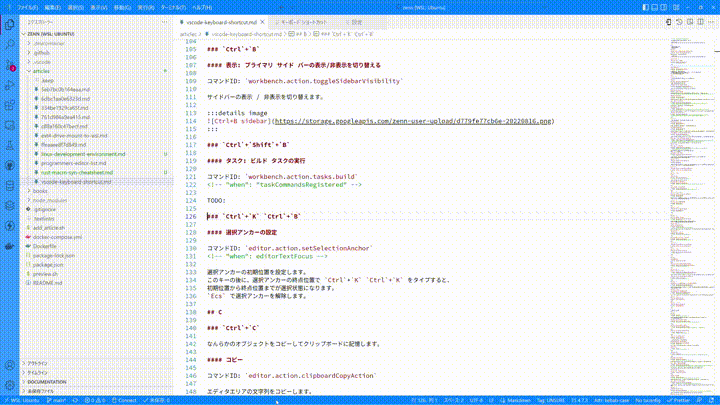Click the errors and warnings count in status bar
The height and width of the screenshot is (405, 720).
(x=95, y=400)
